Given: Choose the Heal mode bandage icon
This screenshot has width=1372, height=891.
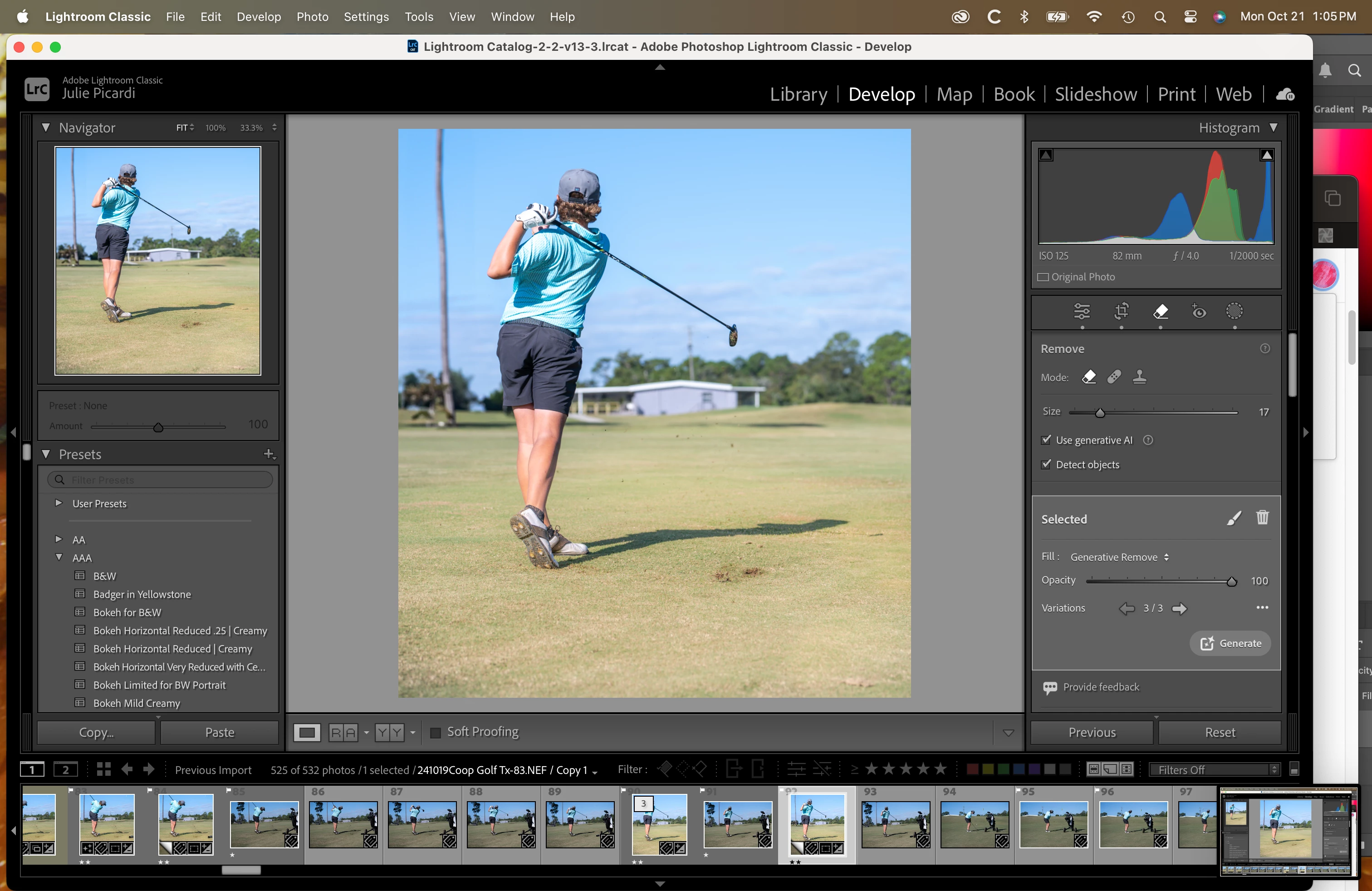Looking at the screenshot, I should tap(1114, 377).
